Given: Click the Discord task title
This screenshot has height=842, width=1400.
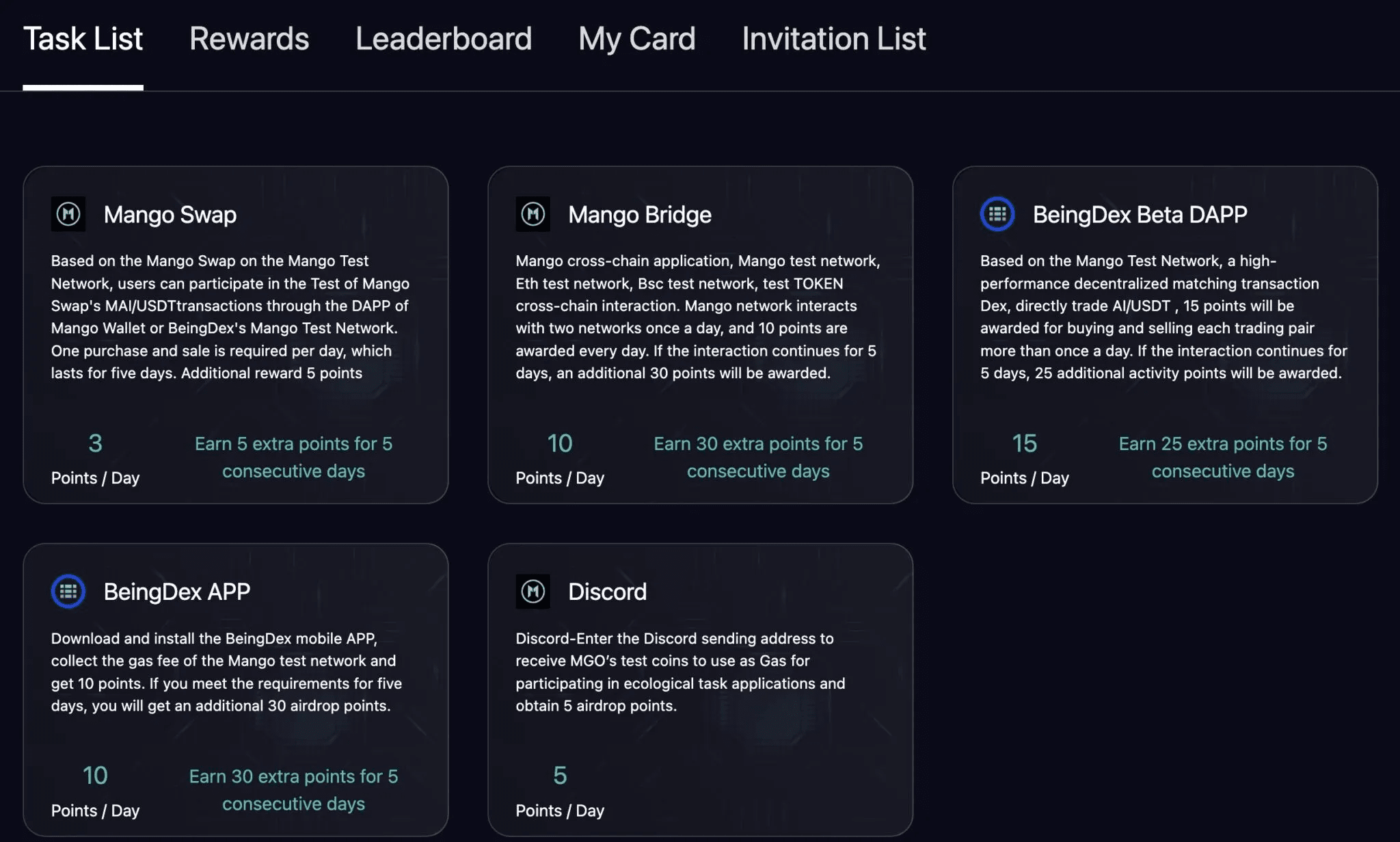Looking at the screenshot, I should pyautogui.click(x=607, y=592).
